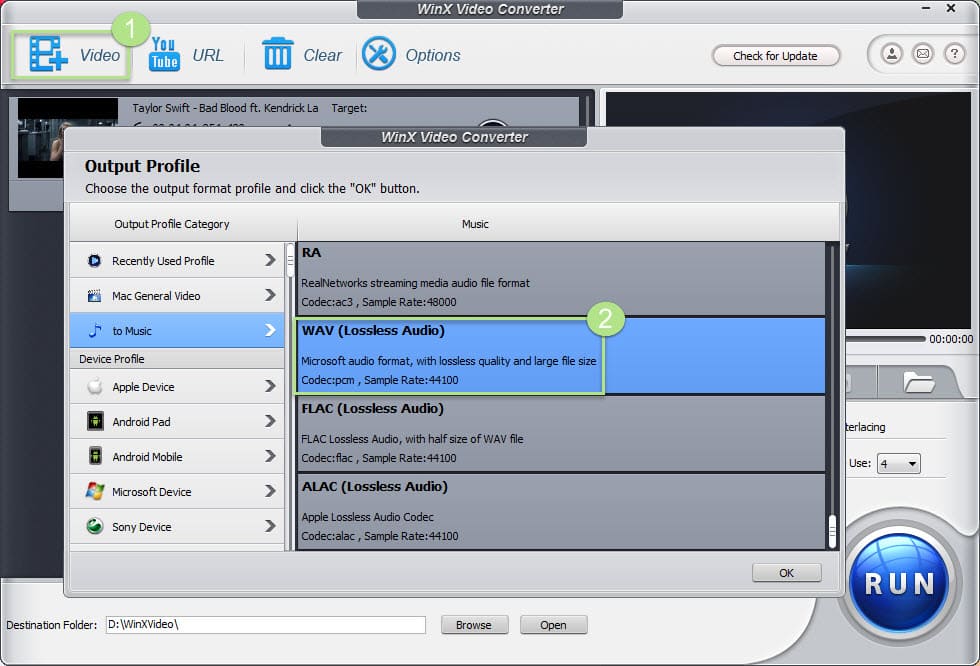980x666 pixels.
Task: Click the add Video icon
Action: (49, 54)
